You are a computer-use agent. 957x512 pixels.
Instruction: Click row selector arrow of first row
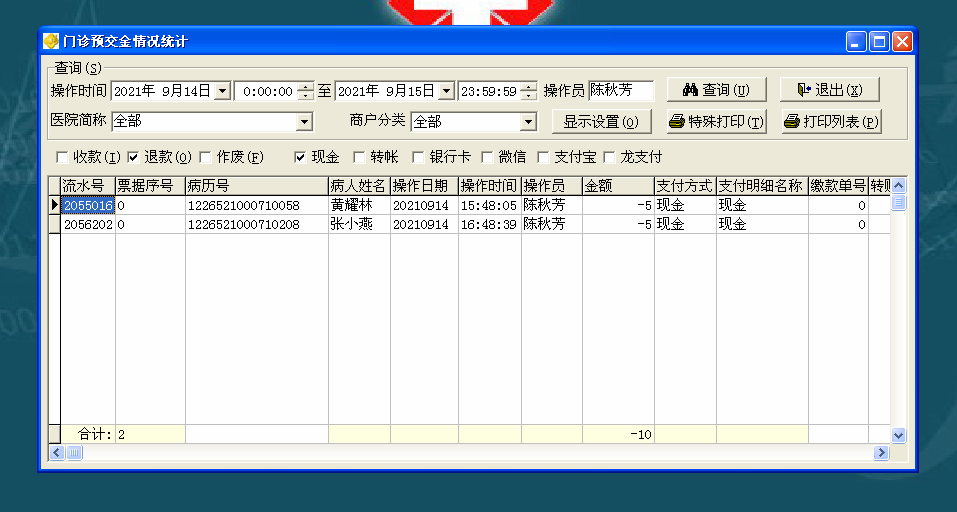click(x=55, y=206)
